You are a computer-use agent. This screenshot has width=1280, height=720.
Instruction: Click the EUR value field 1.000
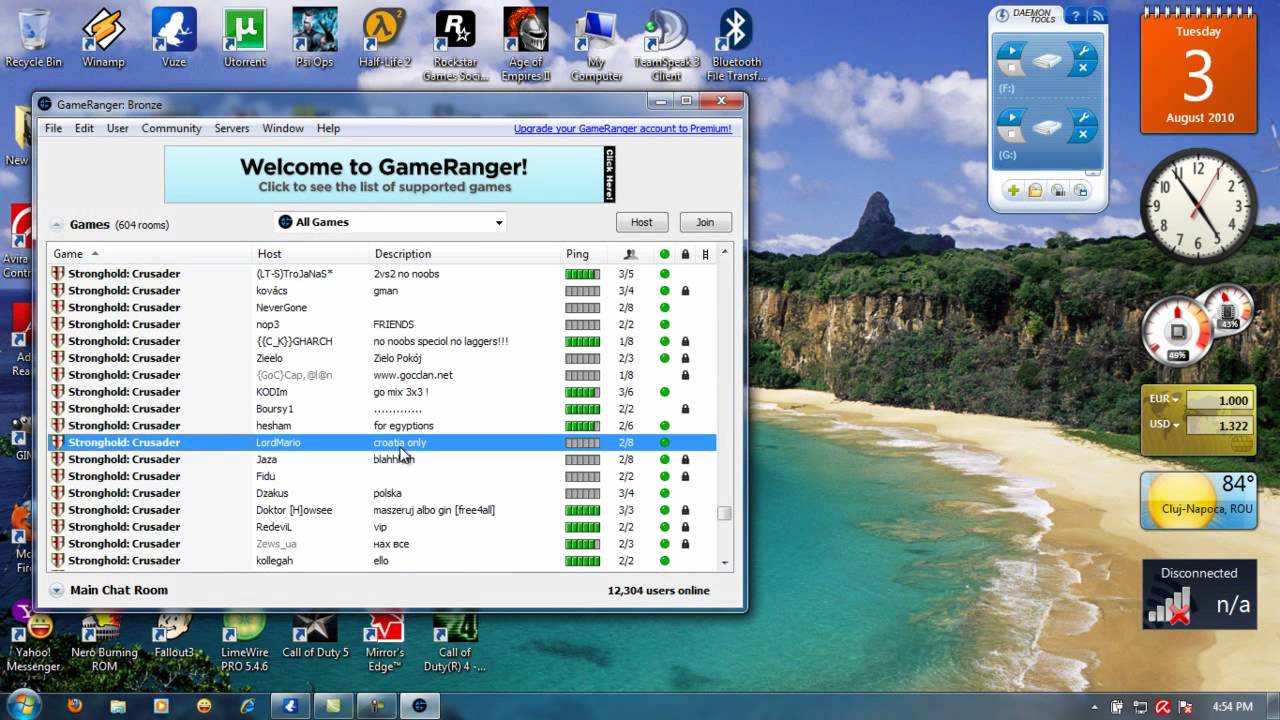pos(1219,400)
